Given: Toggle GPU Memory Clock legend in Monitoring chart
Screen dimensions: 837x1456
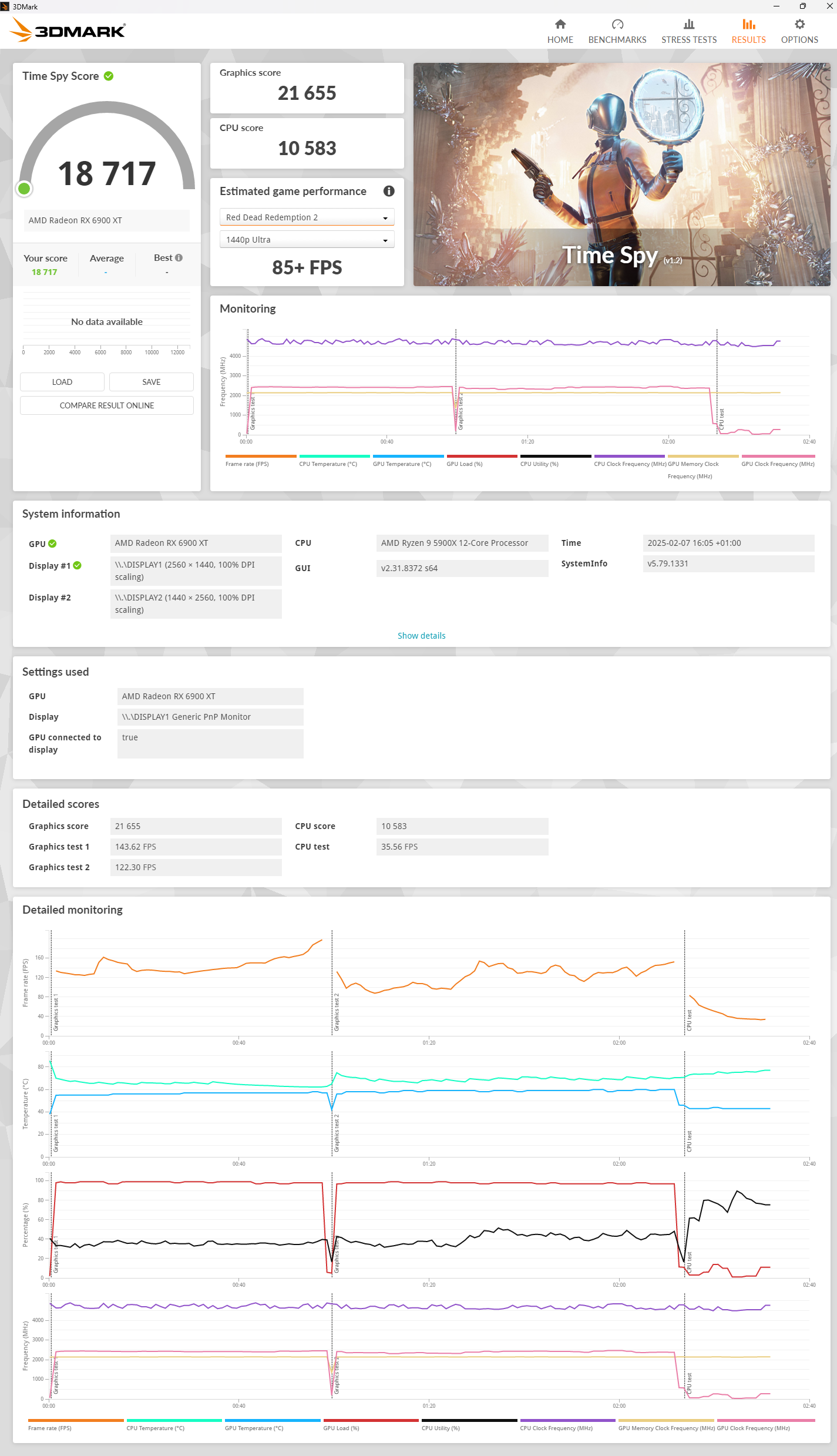Looking at the screenshot, I should point(703,466).
